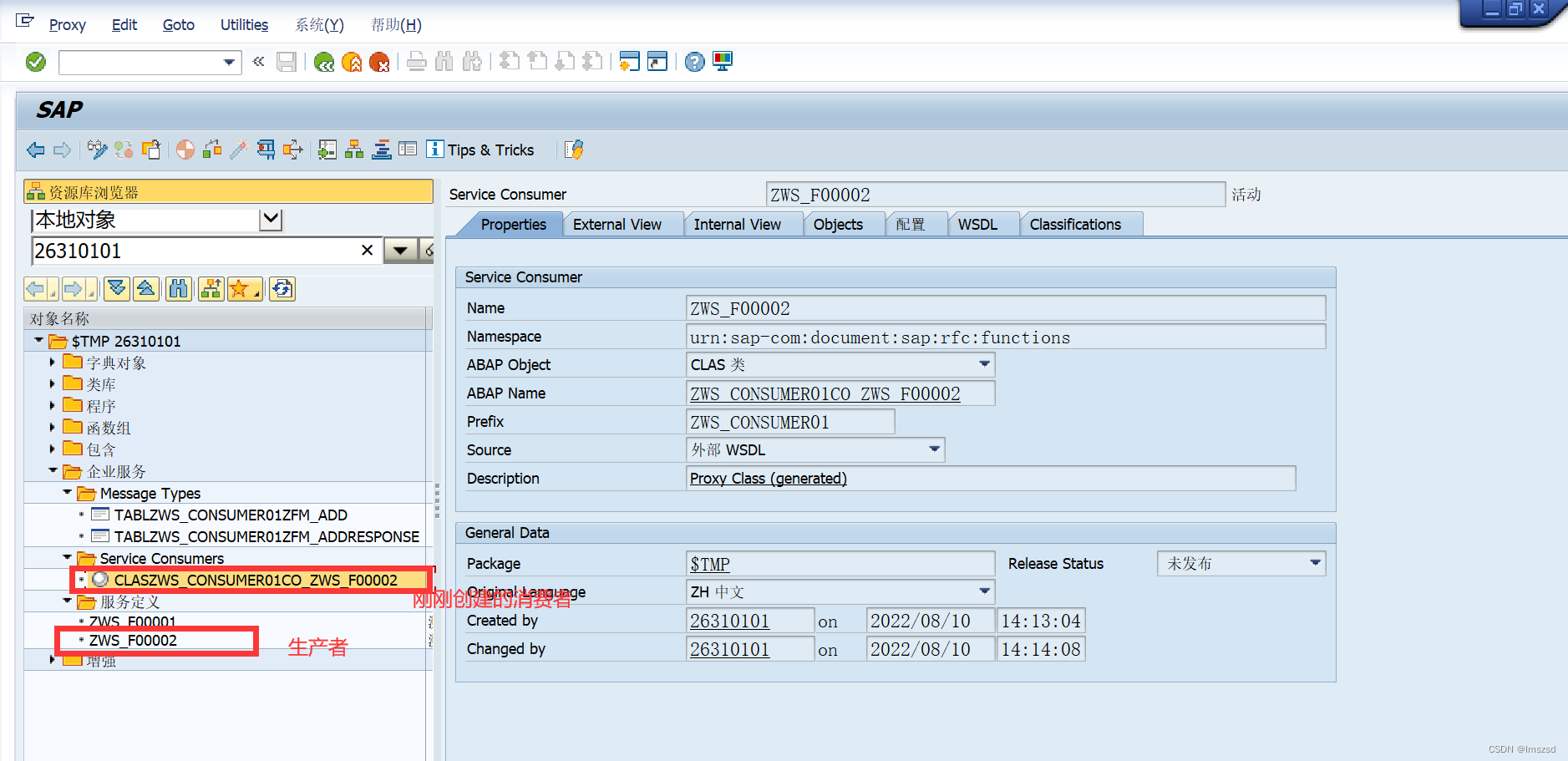The image size is (1568, 761).
Task: Click the Save floppy disk icon
Action: pyautogui.click(x=287, y=62)
